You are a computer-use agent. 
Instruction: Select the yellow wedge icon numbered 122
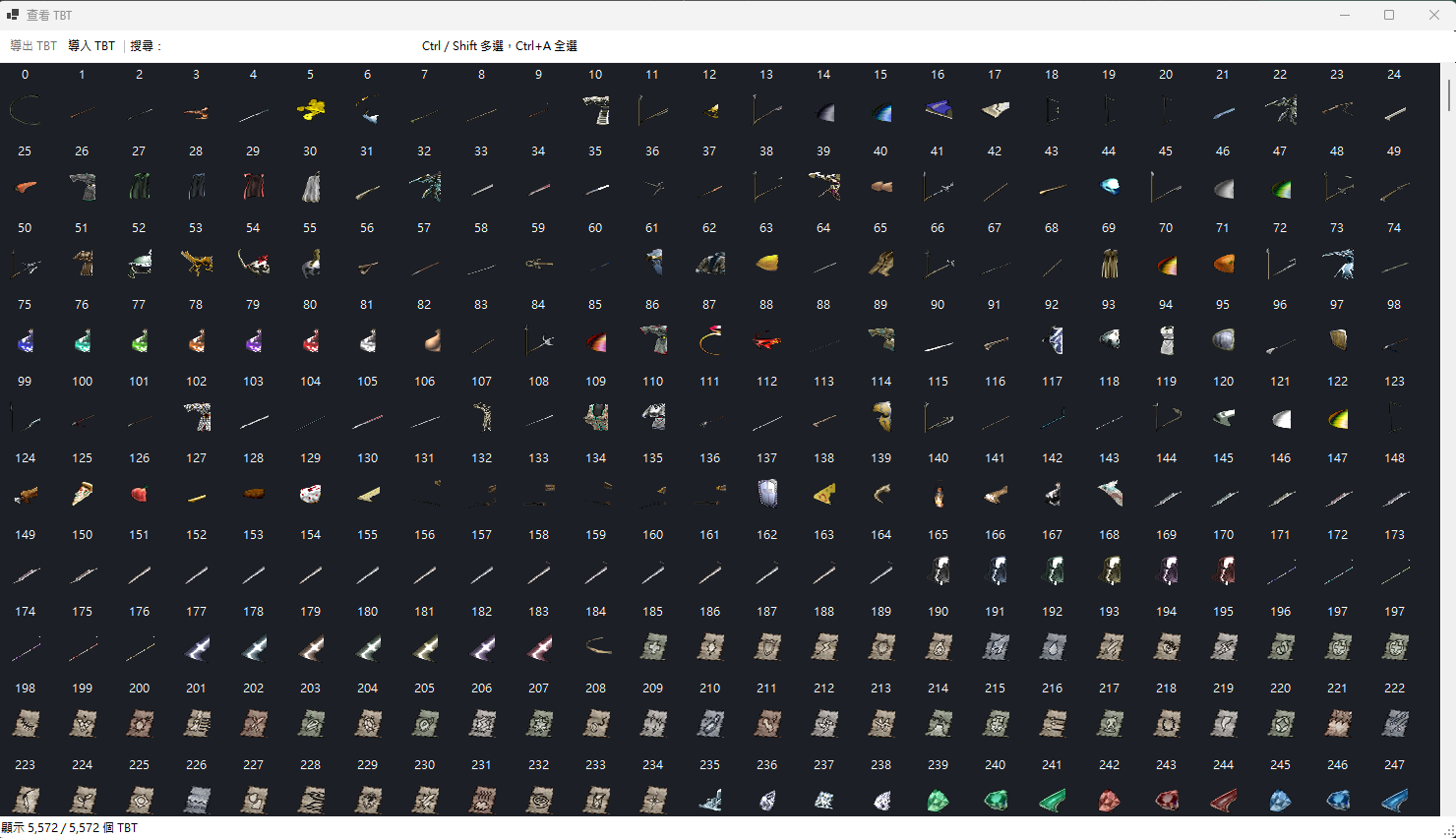tap(1338, 417)
